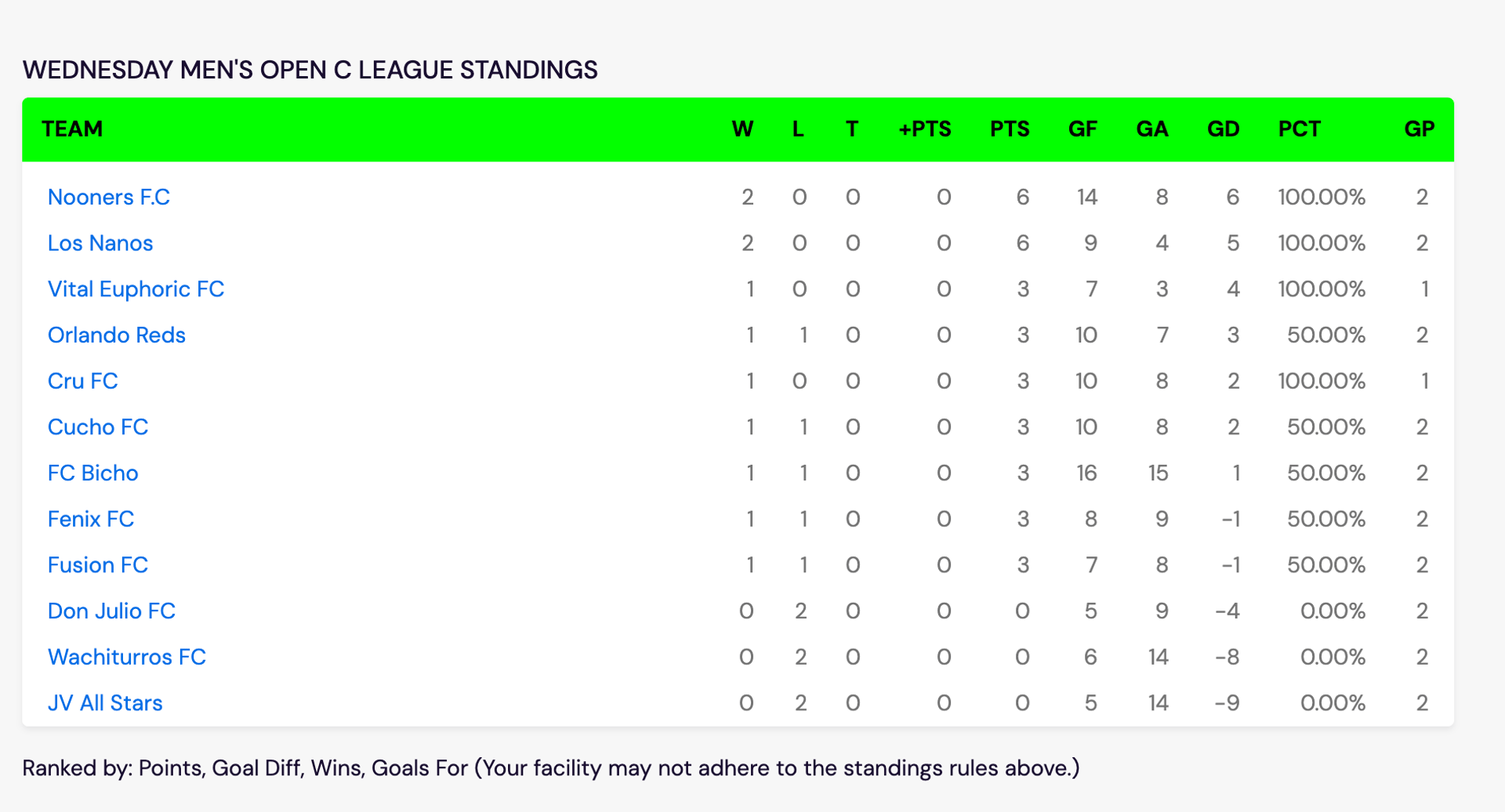Click the Wednesday Men's Open C standings title

(310, 70)
